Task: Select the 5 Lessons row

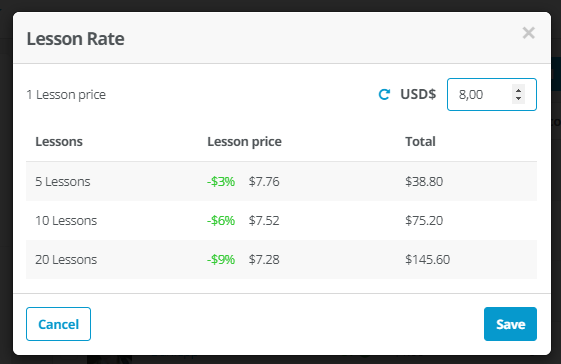Action: [281, 181]
